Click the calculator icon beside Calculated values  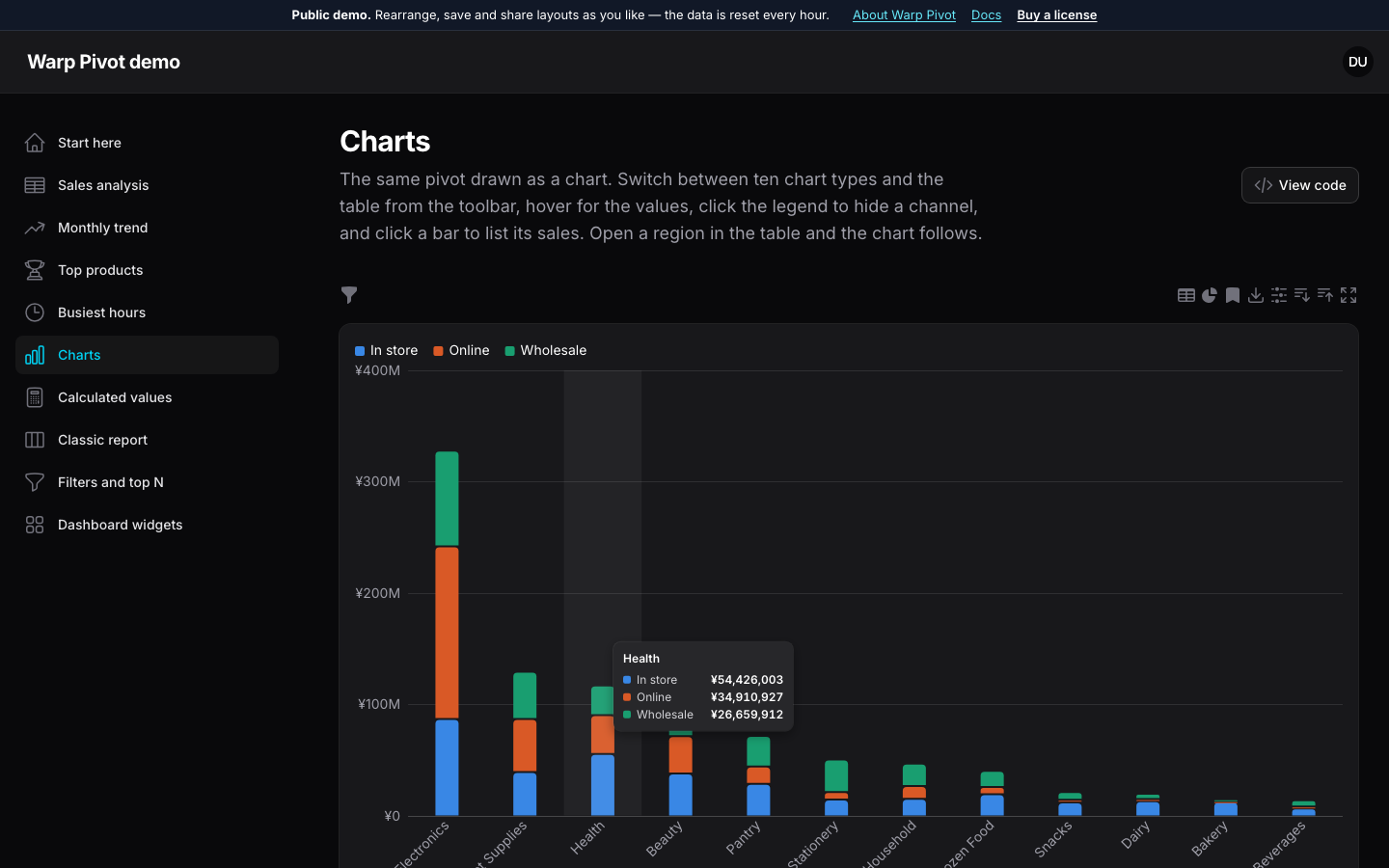[x=35, y=397]
